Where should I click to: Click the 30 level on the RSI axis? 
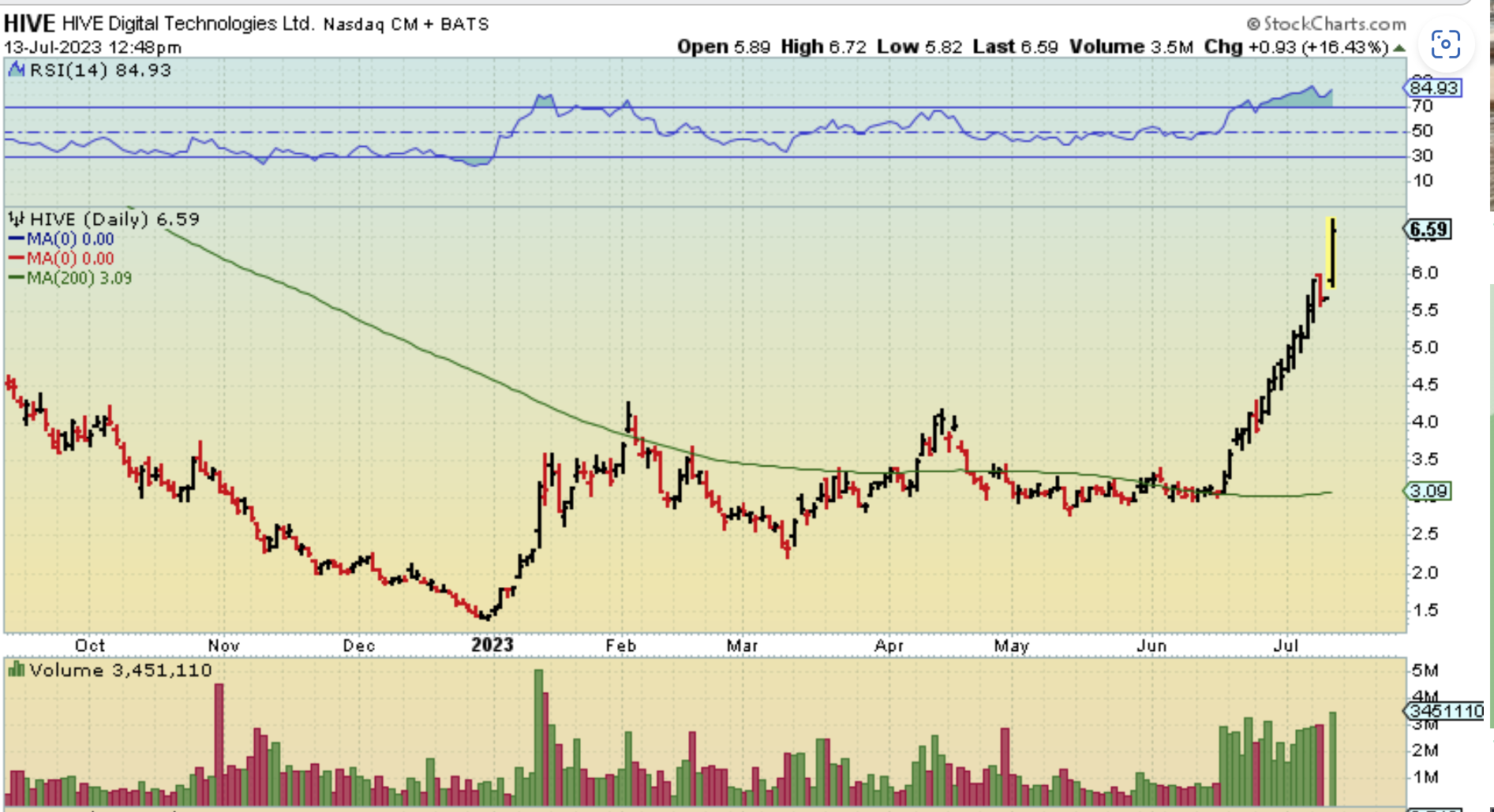1422,155
